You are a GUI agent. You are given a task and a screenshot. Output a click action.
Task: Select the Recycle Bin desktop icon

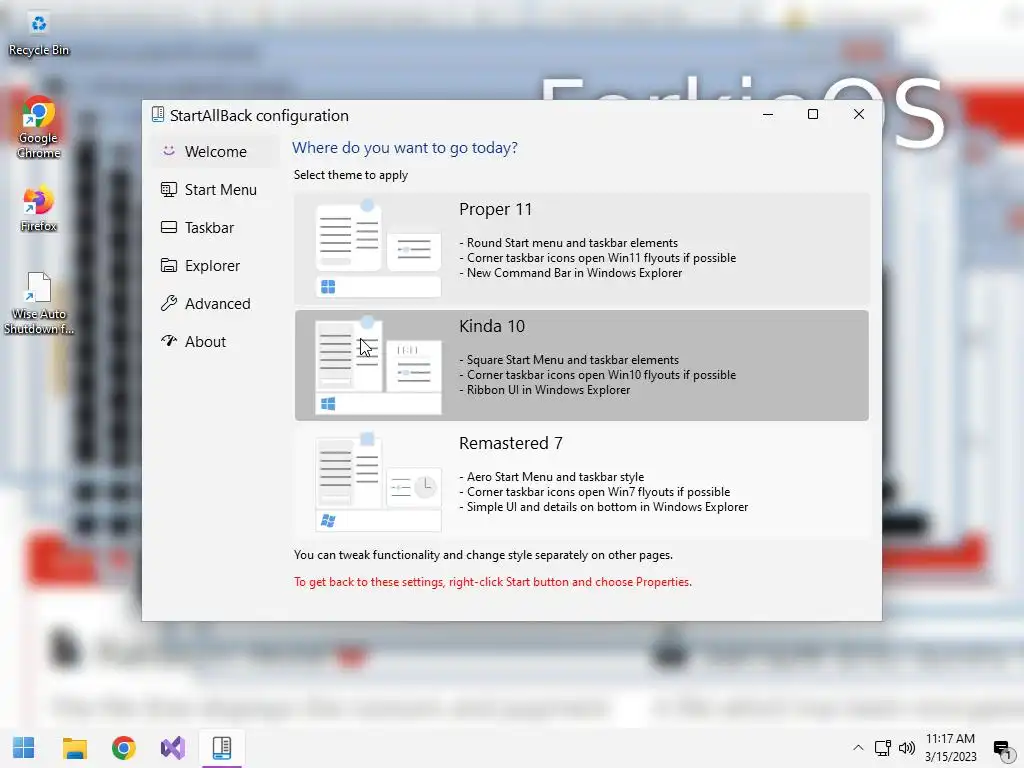click(39, 34)
